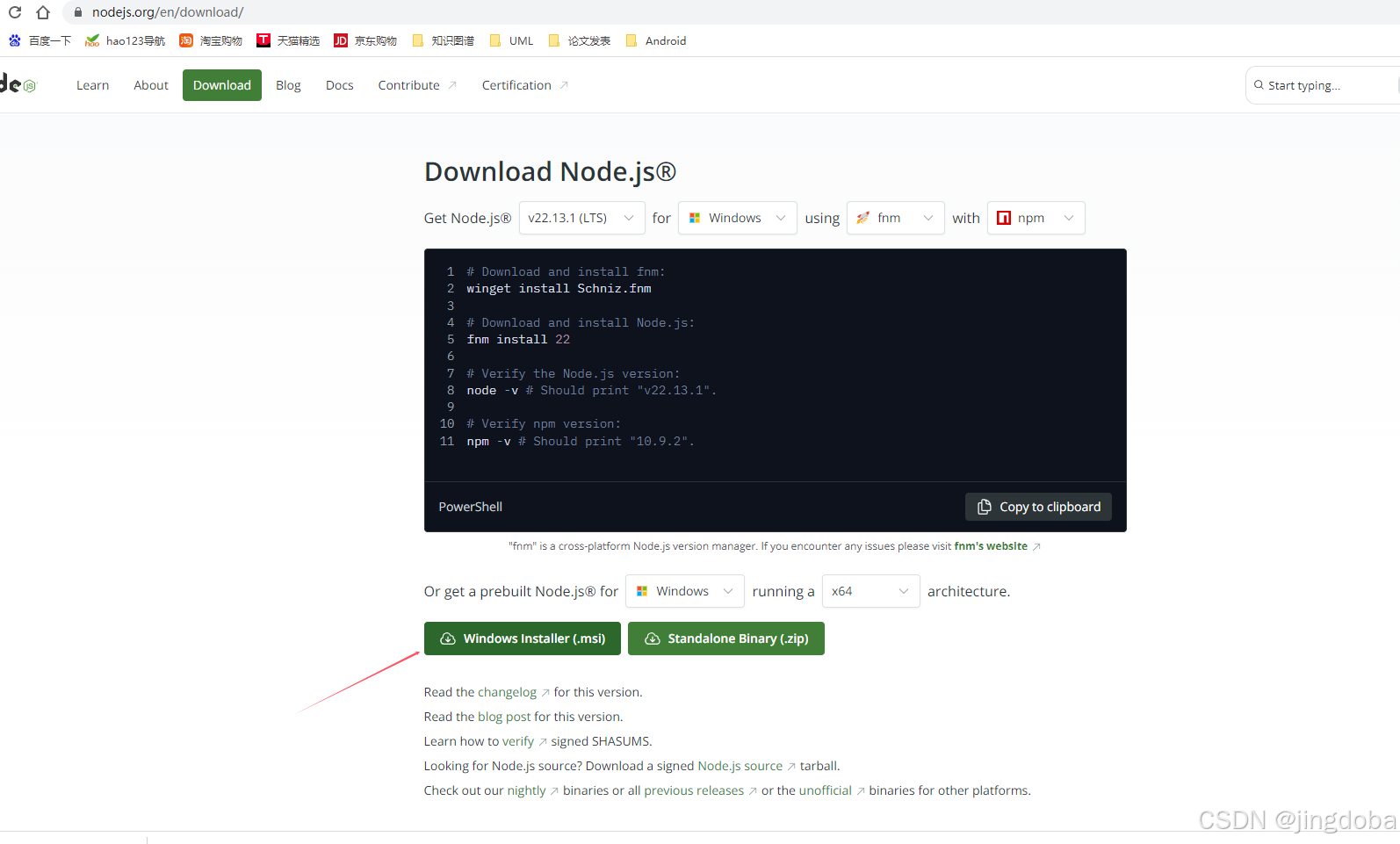Open the 百度一下 bookmark
Screen dimensions: 1400x844
point(40,40)
